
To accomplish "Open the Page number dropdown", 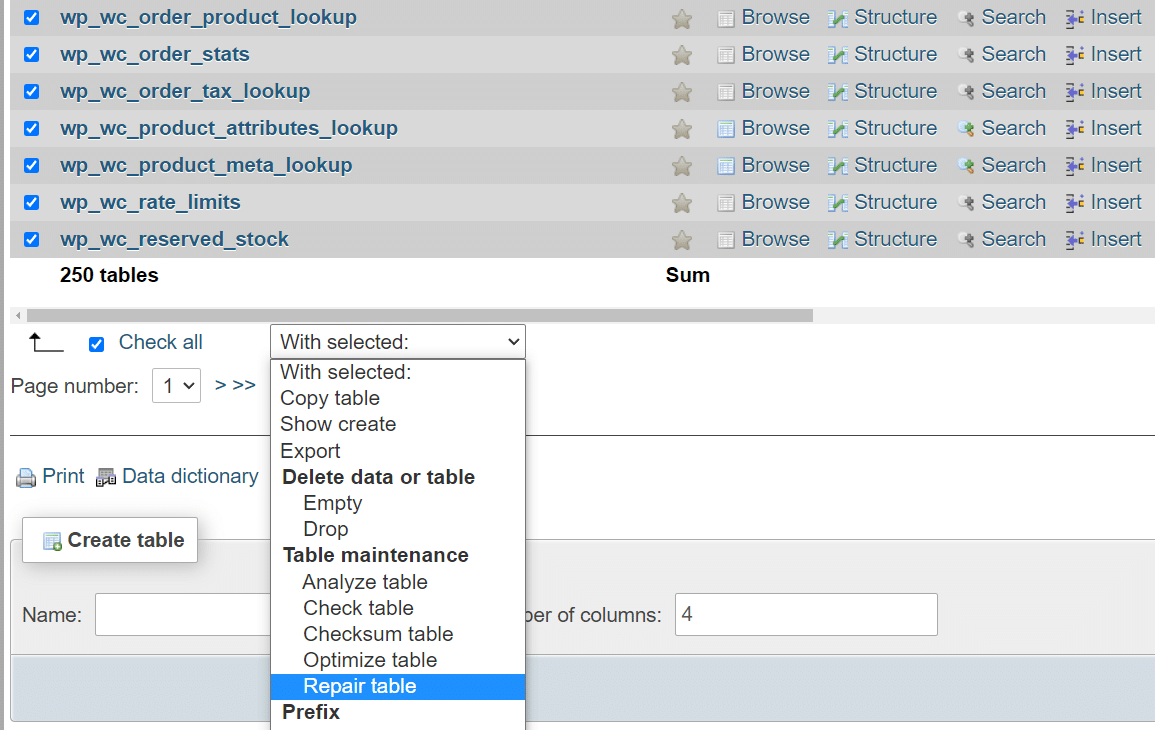I will tap(176, 385).
